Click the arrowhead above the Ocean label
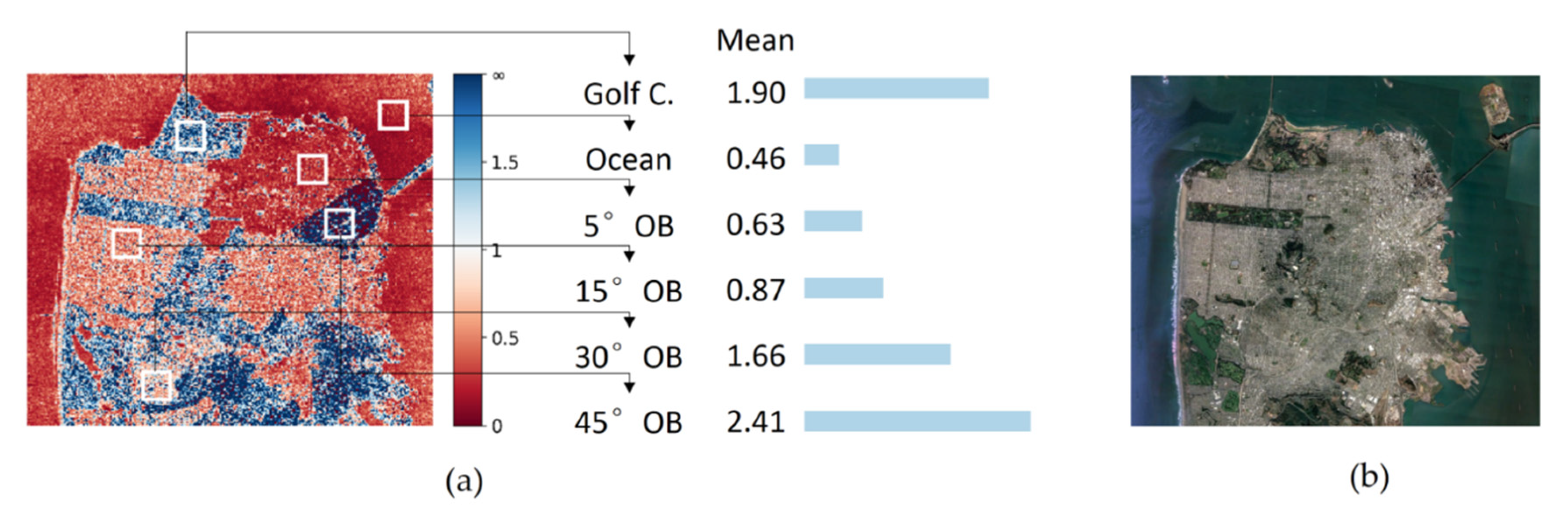 [x=630, y=125]
